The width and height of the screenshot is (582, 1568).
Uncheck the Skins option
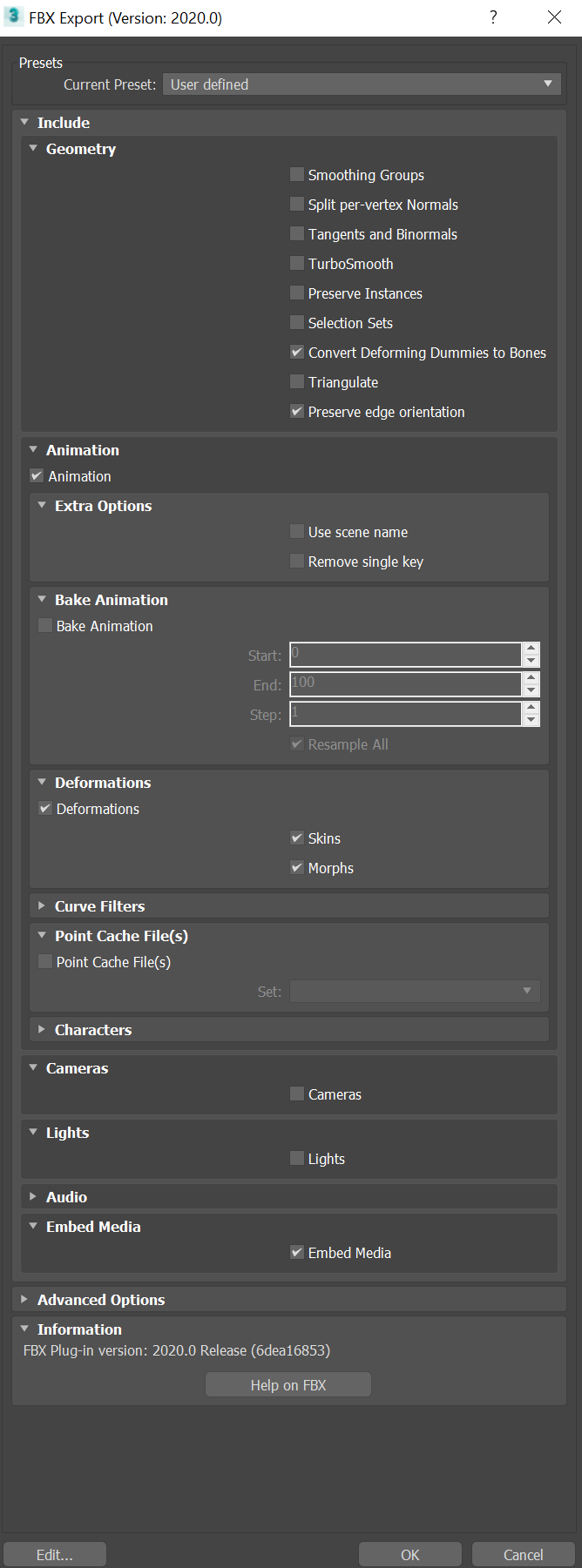click(x=297, y=838)
